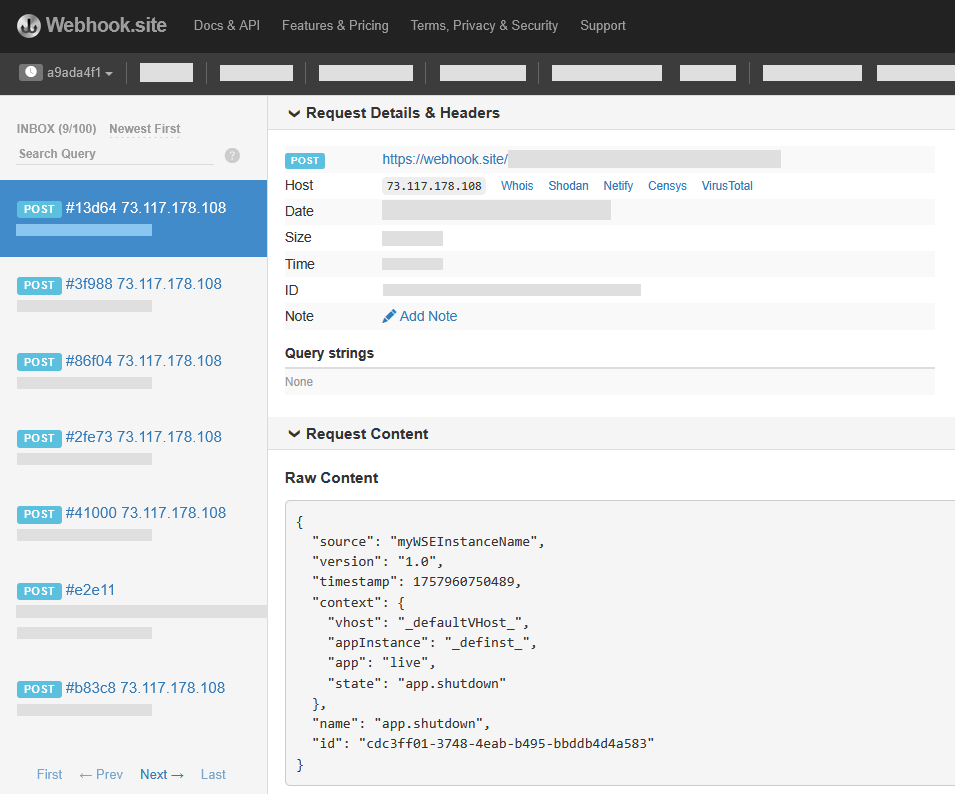Select request #41000 in inbox
The width and height of the screenshot is (955, 794).
tap(133, 523)
